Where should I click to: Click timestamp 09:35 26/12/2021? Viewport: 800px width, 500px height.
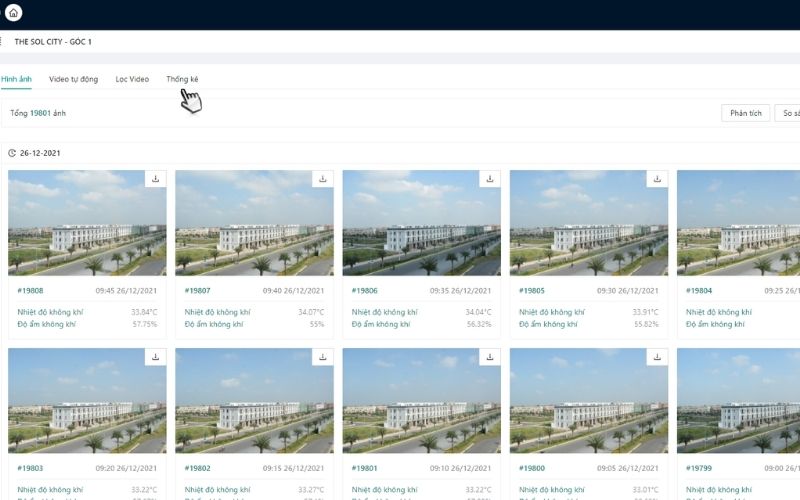point(460,291)
